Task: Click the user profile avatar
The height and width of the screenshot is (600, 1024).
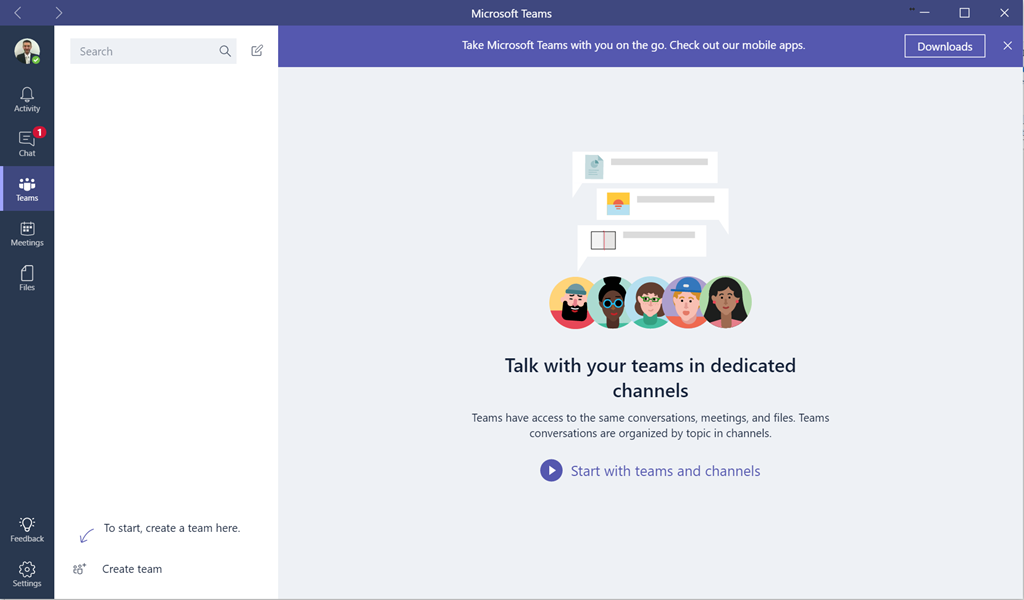Action: 27,51
